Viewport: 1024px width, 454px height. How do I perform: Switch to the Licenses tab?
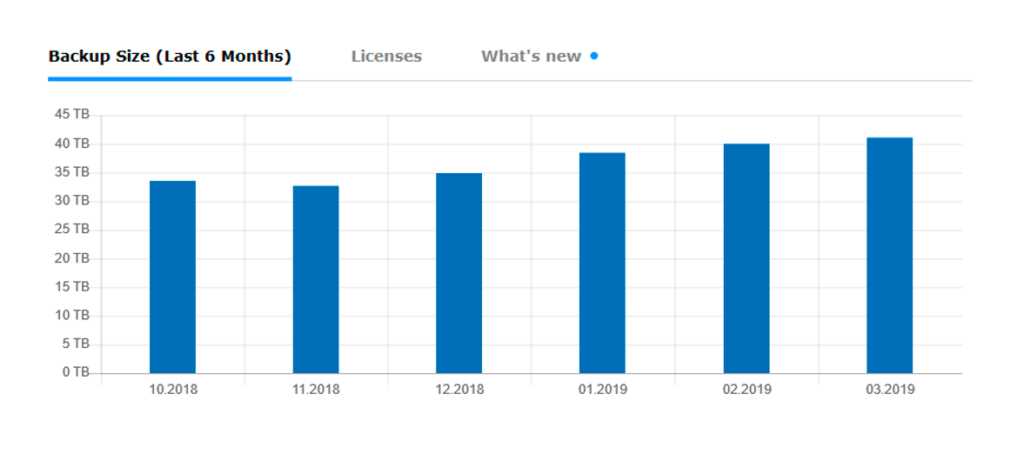387,56
